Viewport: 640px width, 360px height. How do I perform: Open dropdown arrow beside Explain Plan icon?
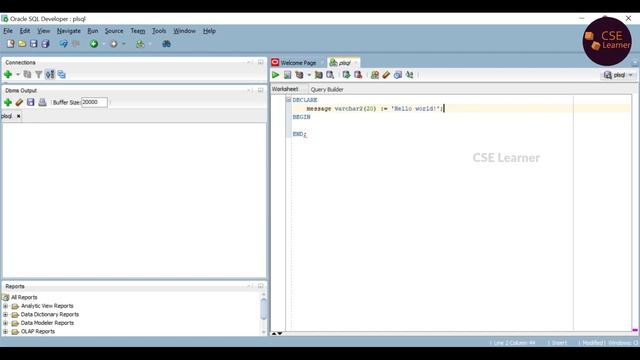pyautogui.click(x=309, y=75)
